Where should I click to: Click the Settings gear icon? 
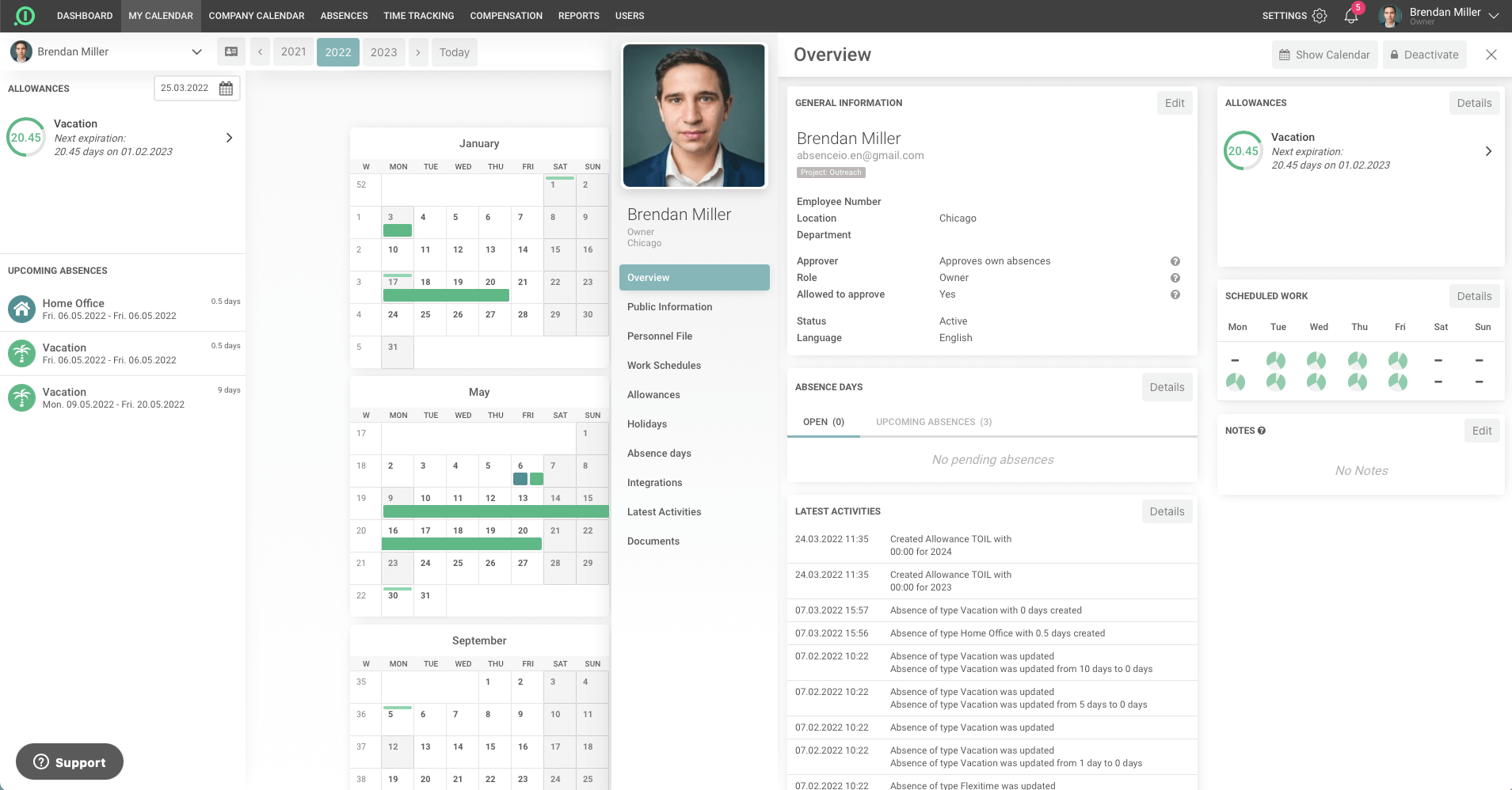1320,16
